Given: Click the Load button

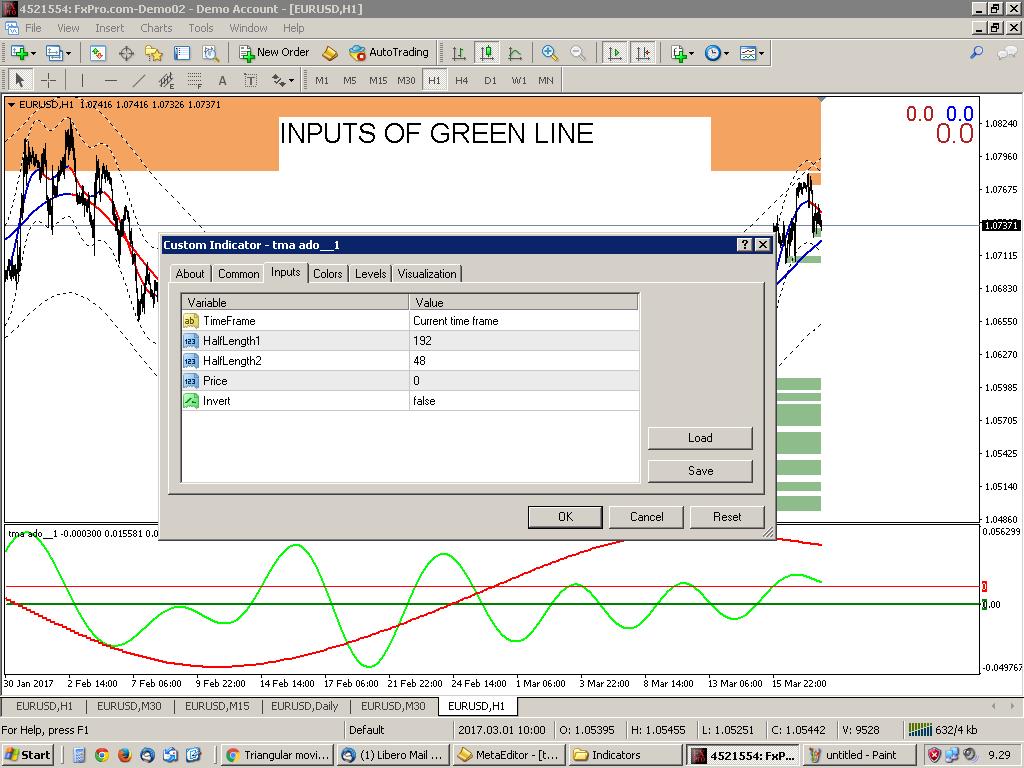Looking at the screenshot, I should tap(700, 438).
